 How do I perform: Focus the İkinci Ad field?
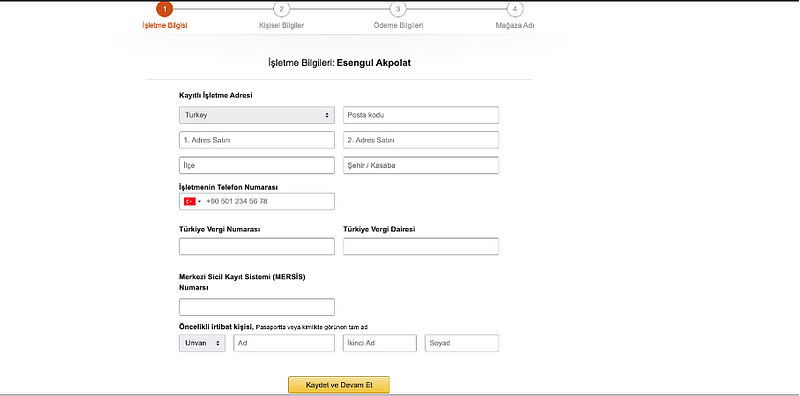coord(380,343)
